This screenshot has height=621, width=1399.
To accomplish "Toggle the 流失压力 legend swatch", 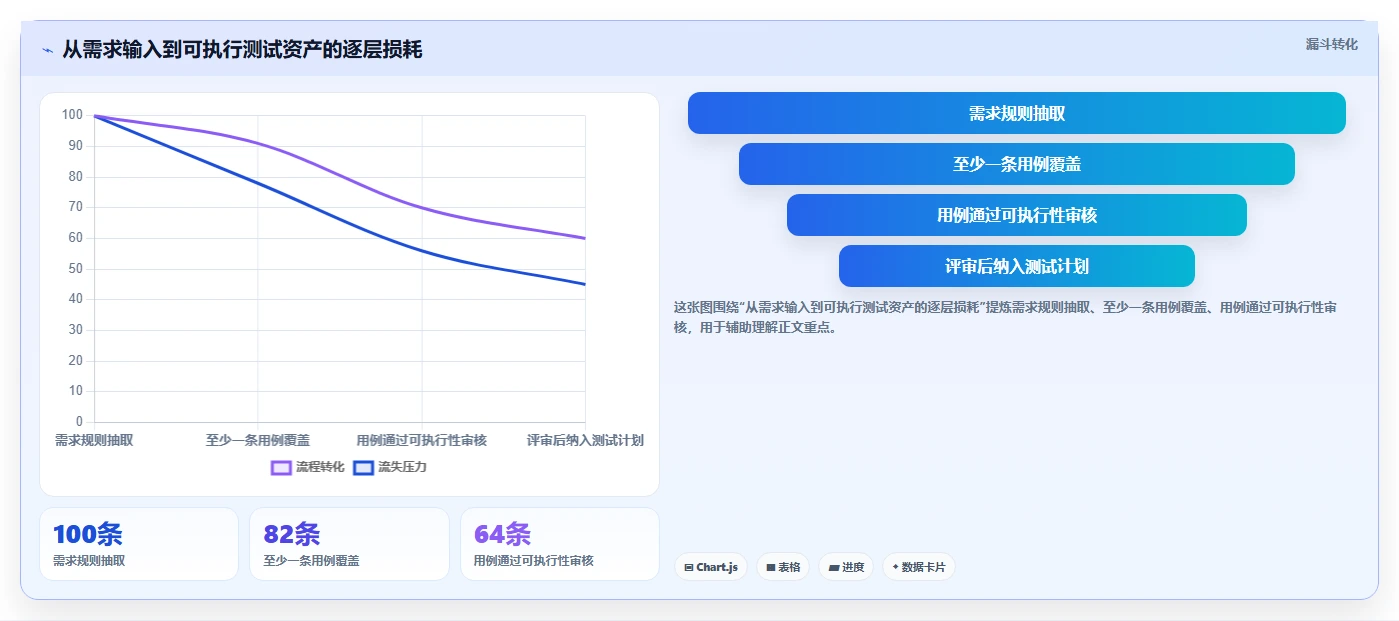I will pyautogui.click(x=363, y=467).
